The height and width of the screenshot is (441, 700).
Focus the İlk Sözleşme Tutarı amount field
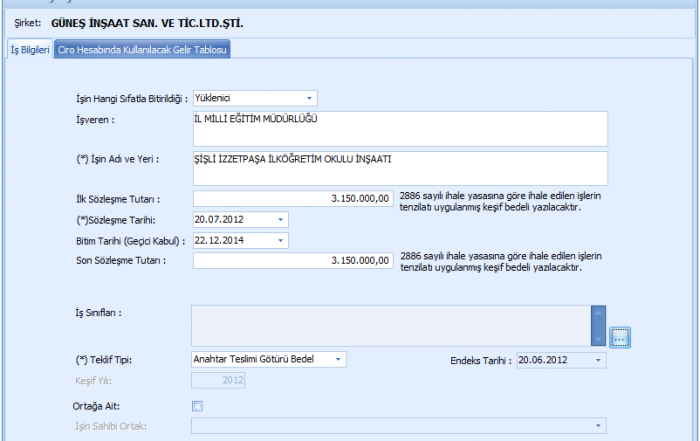click(x=290, y=199)
